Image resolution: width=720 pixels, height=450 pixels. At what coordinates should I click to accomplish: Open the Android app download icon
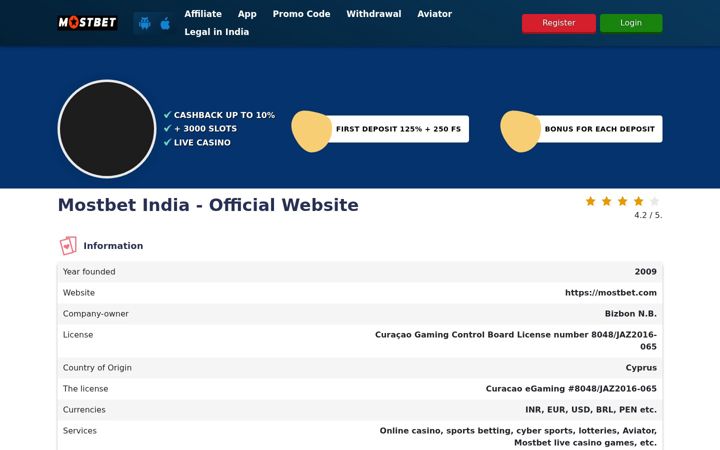point(145,23)
